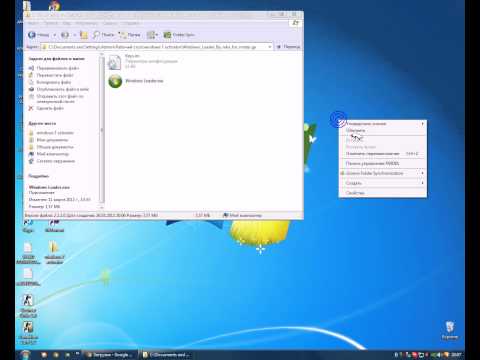Click the My Computer icon in Other Places
Viewport: 480px width, 360px height.
pyautogui.click(x=31, y=154)
